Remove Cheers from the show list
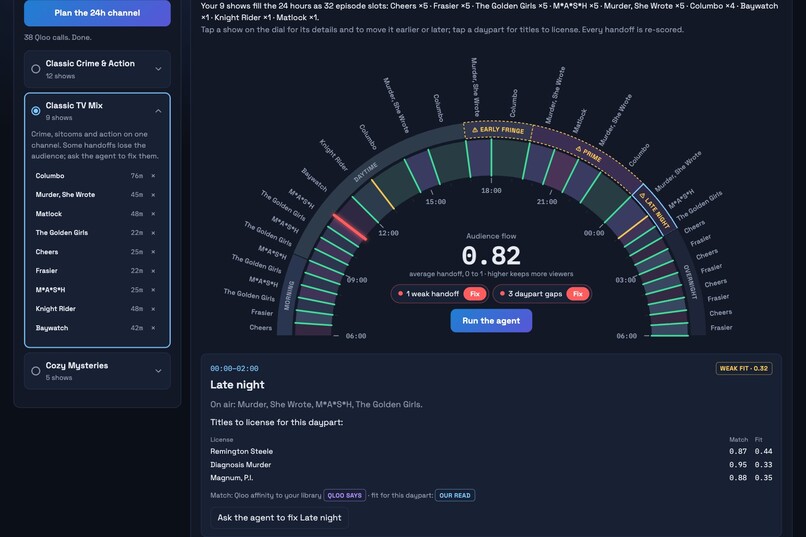 153,252
